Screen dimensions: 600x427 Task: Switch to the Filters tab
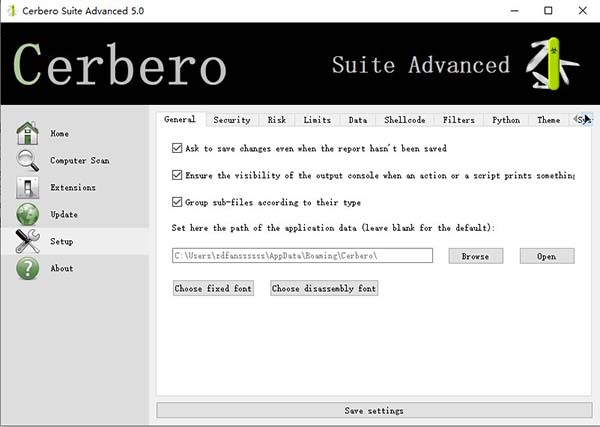click(x=458, y=120)
